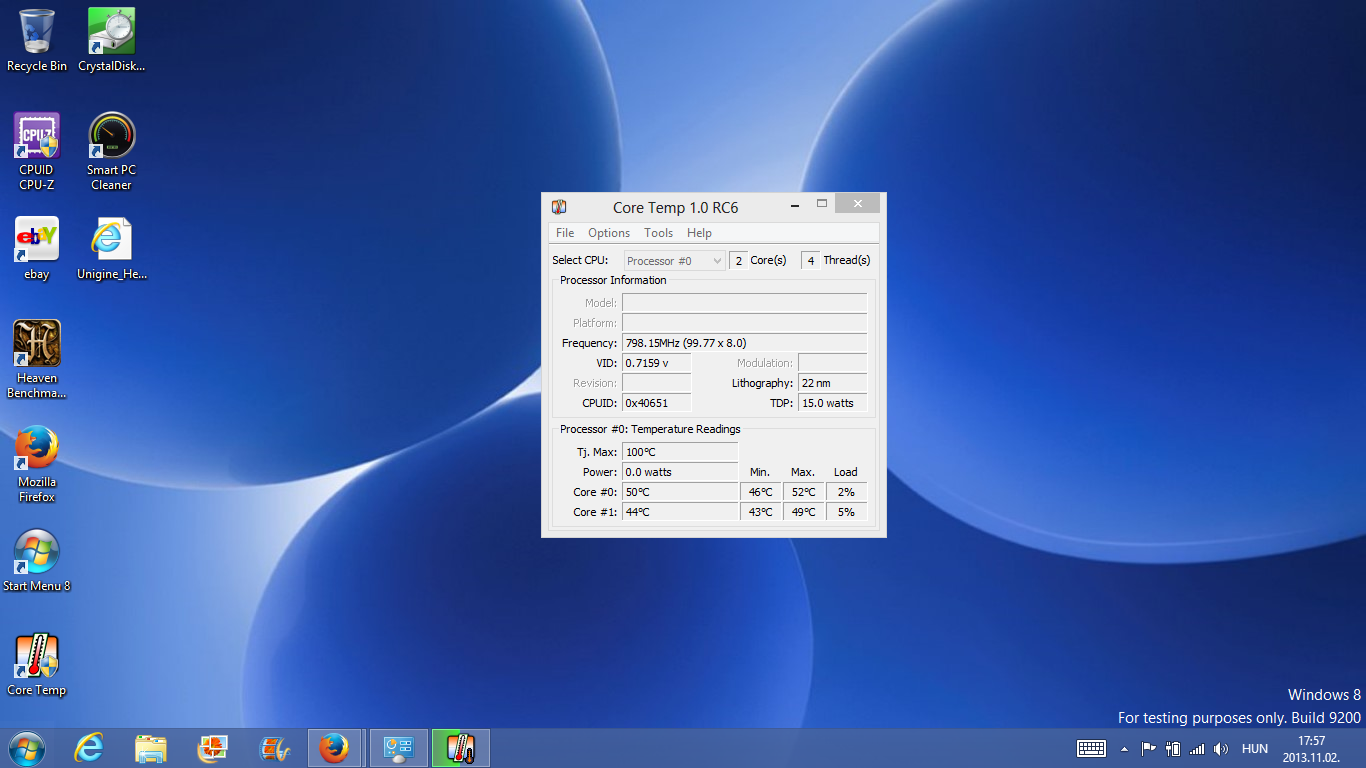The width and height of the screenshot is (1366, 768).
Task: Select the Heaven Benchmark desktop icon
Action: (37, 345)
